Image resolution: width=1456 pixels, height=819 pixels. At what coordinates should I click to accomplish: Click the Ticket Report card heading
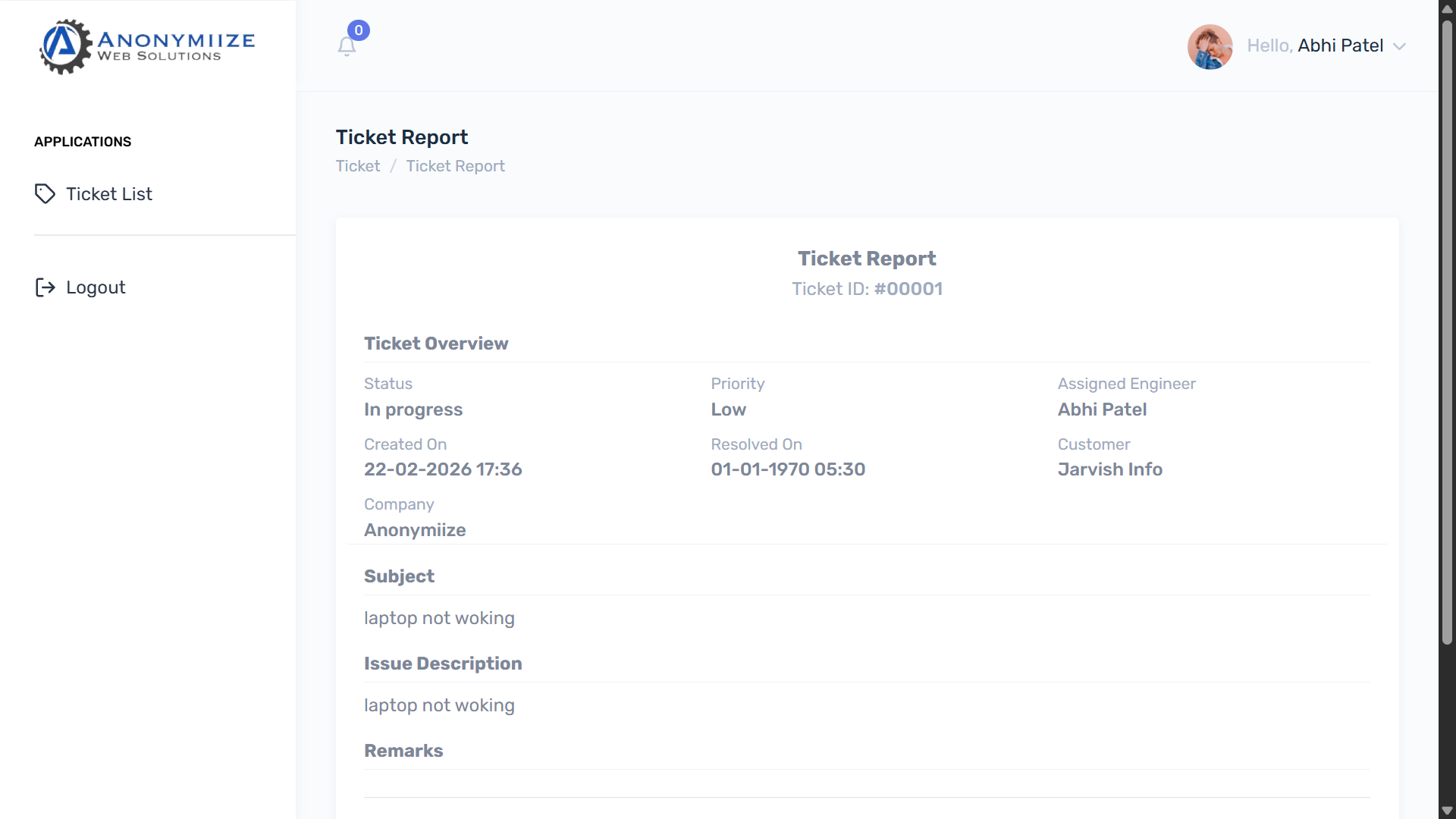pos(867,259)
